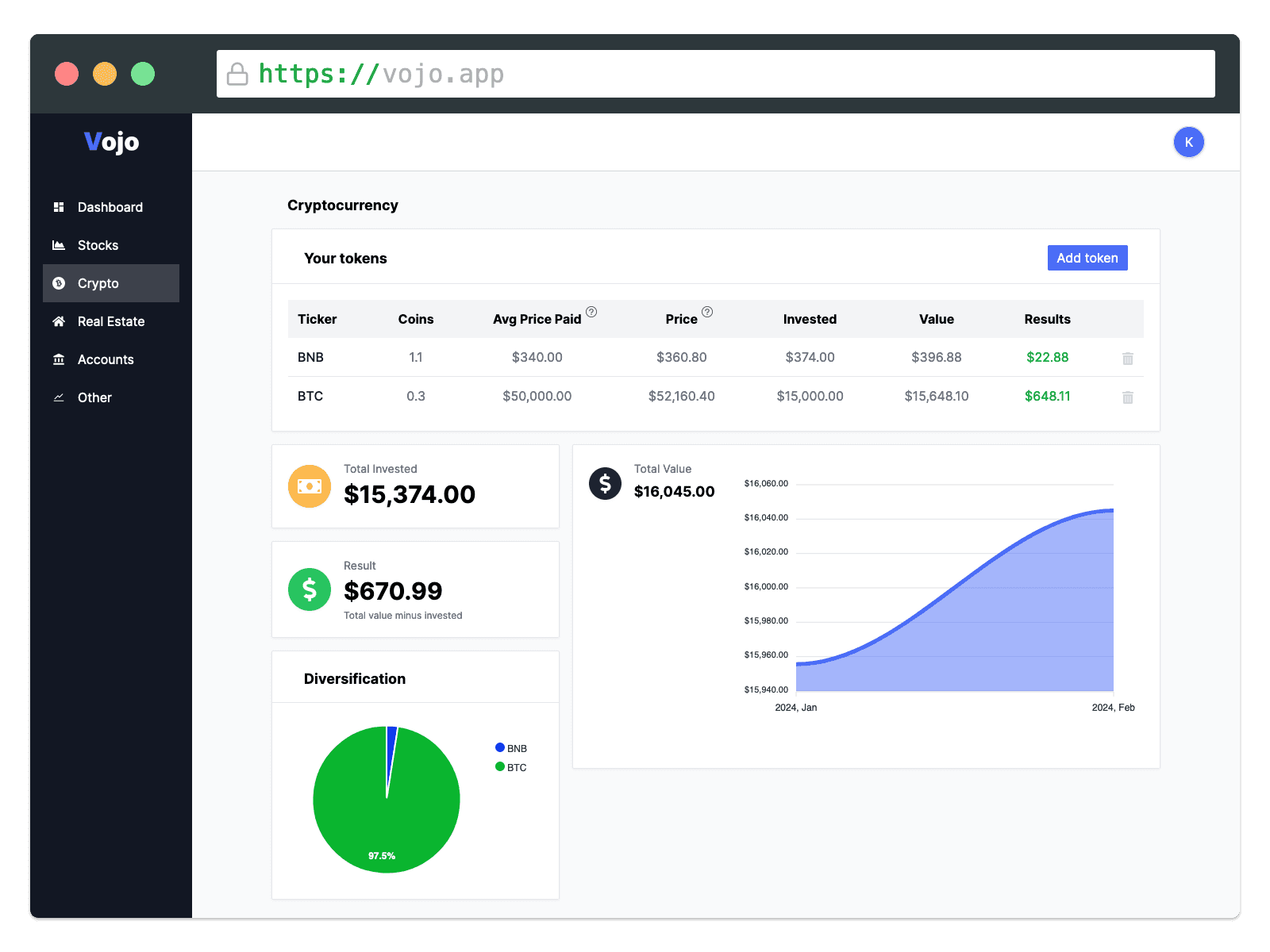Click the green Result dollar icon
The width and height of the screenshot is (1270, 952).
tap(310, 589)
